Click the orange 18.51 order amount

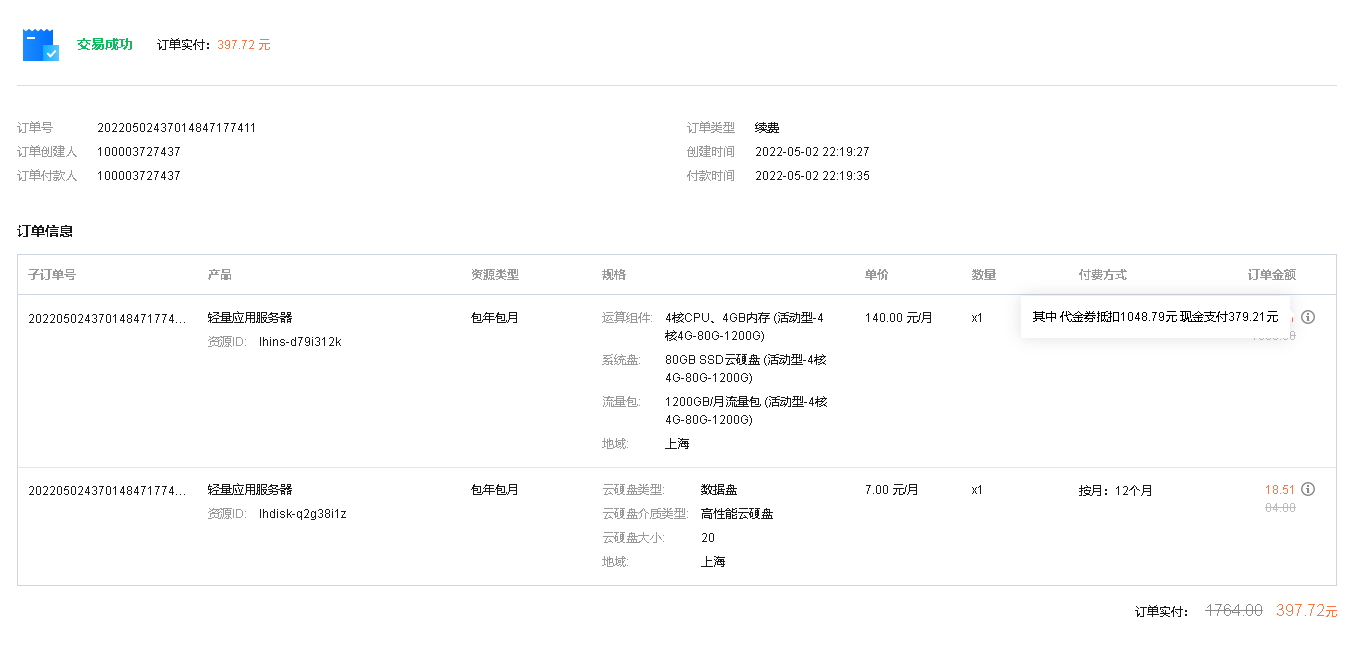click(1280, 490)
